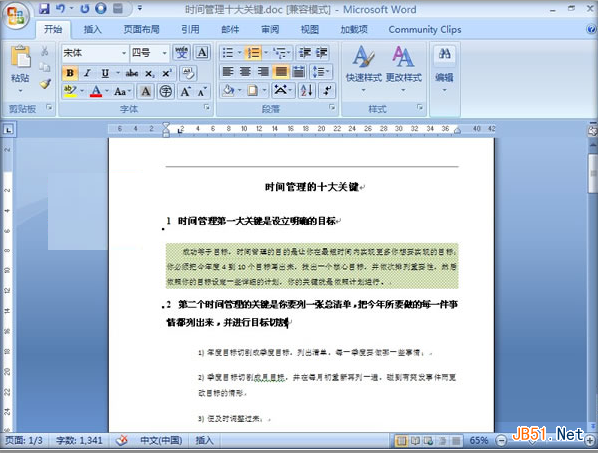Viewport: 598px width, 453px height.
Task: Open the Community Clips tab
Action: (x=424, y=29)
